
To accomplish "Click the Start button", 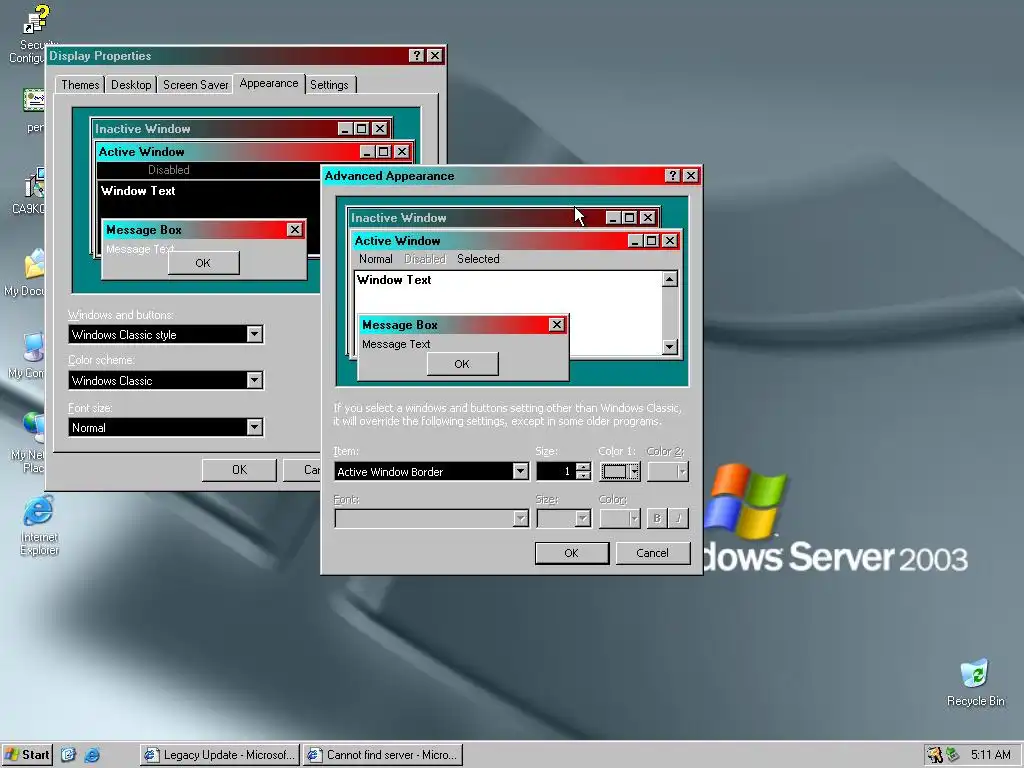I will (x=27, y=755).
